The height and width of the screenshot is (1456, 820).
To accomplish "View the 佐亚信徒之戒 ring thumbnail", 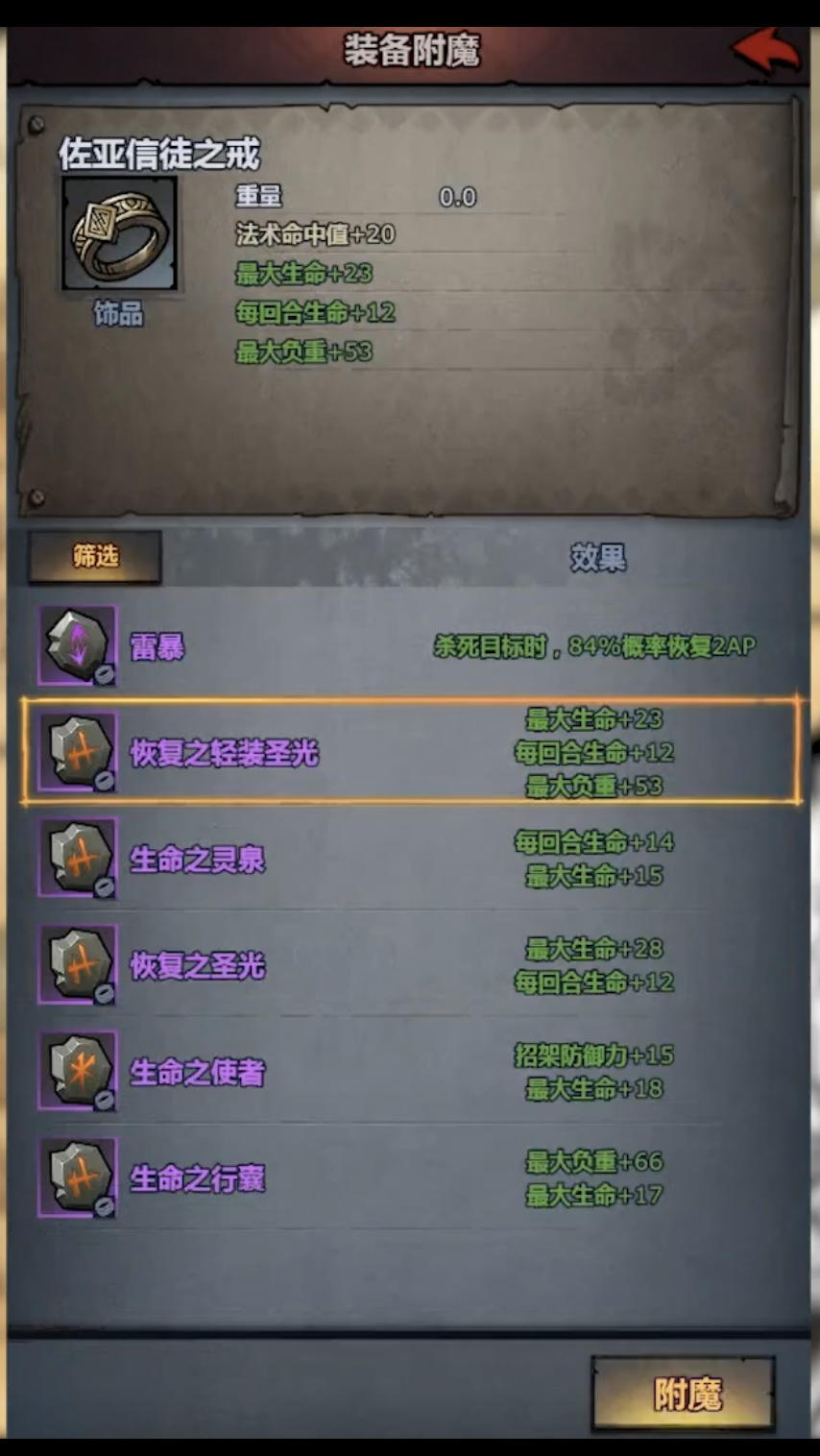I will pos(120,233).
